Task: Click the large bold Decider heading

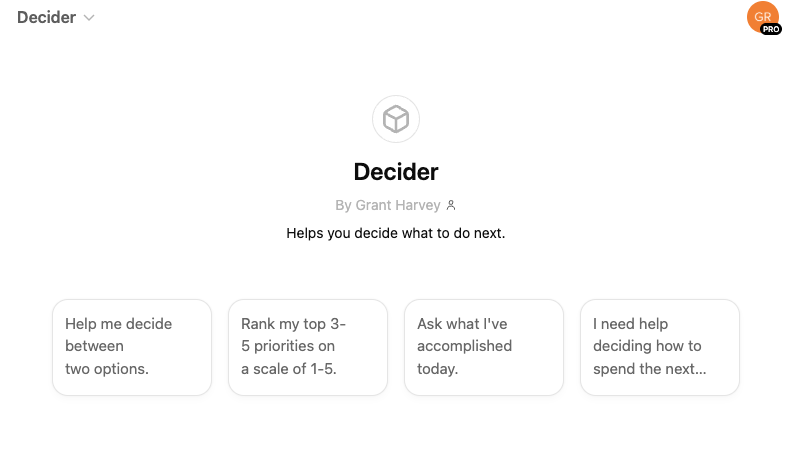Action: [x=396, y=171]
